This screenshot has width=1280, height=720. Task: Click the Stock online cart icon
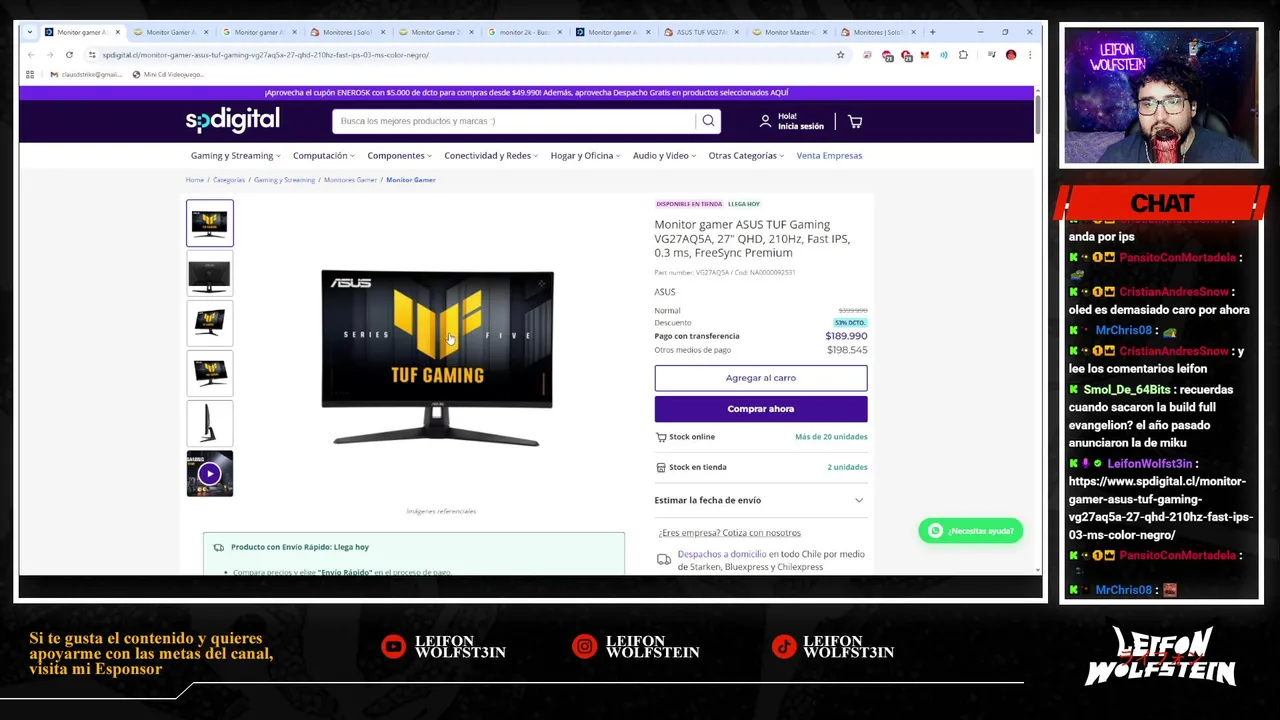[x=661, y=437]
